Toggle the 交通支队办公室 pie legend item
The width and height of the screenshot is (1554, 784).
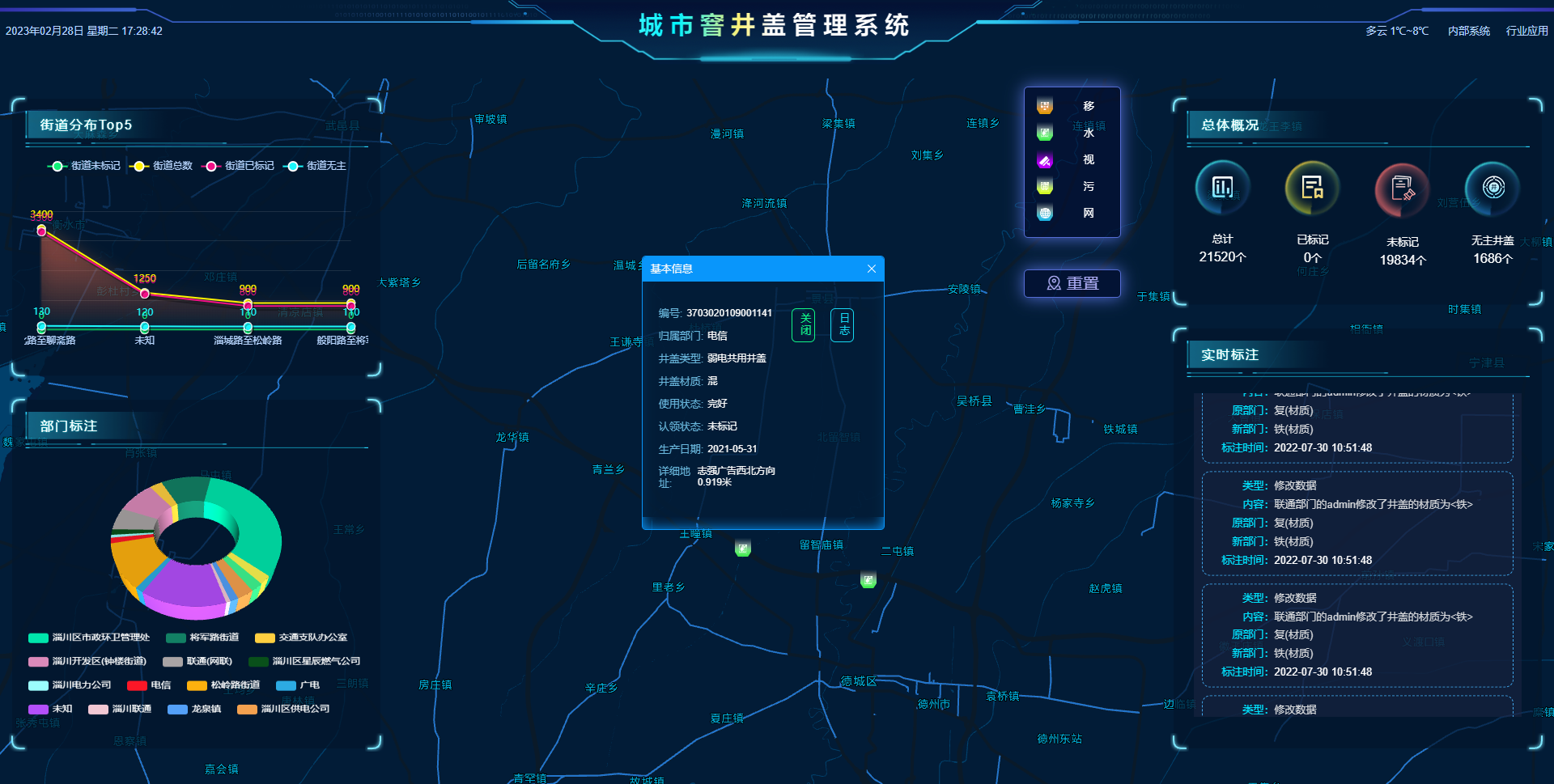click(301, 638)
